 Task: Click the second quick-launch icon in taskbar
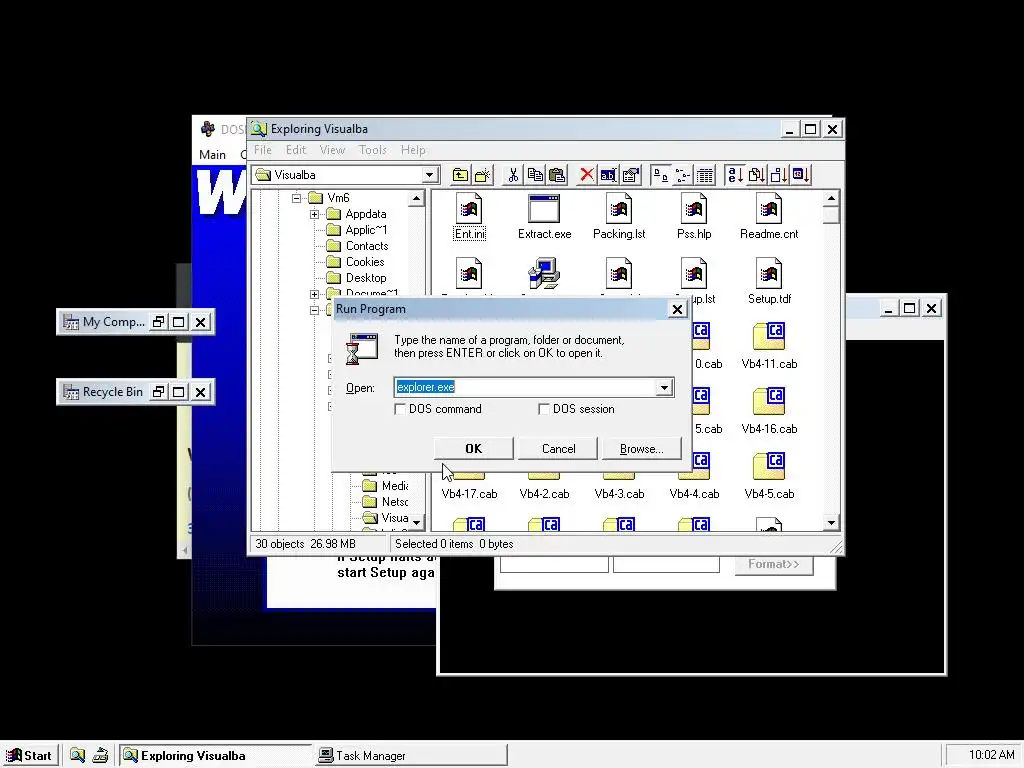(x=100, y=756)
